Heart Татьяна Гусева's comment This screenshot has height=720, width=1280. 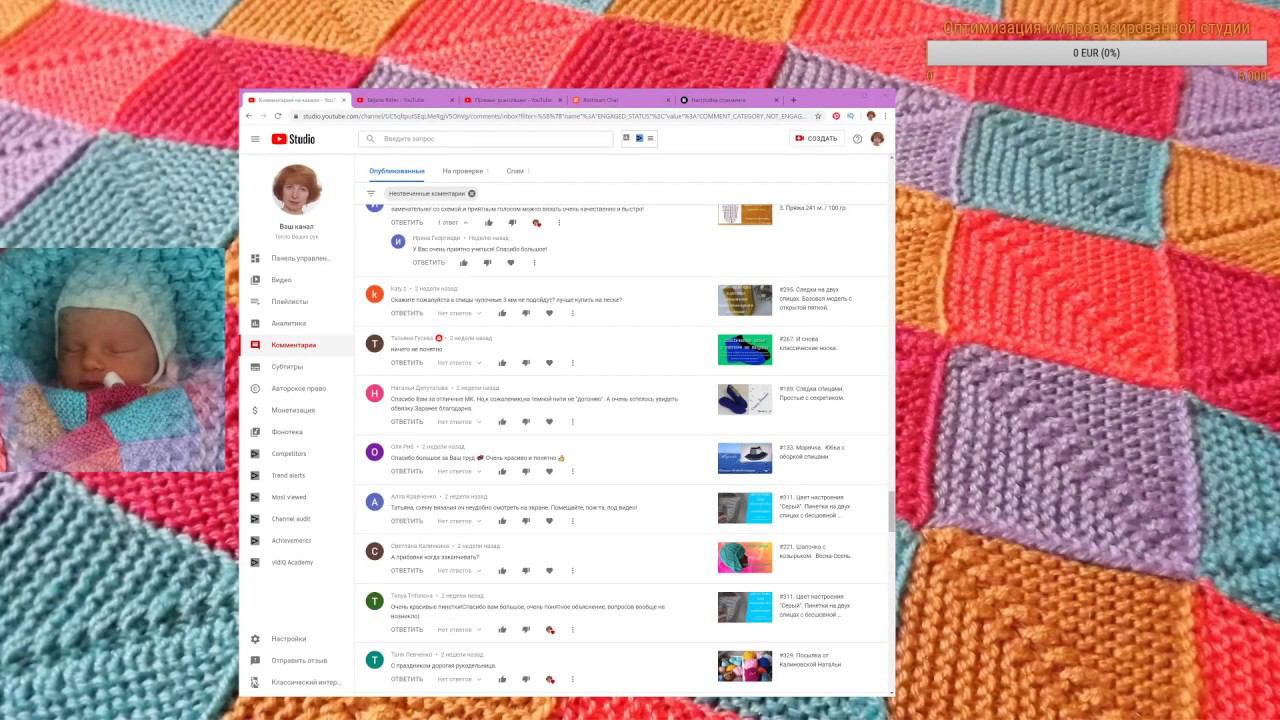tap(549, 363)
